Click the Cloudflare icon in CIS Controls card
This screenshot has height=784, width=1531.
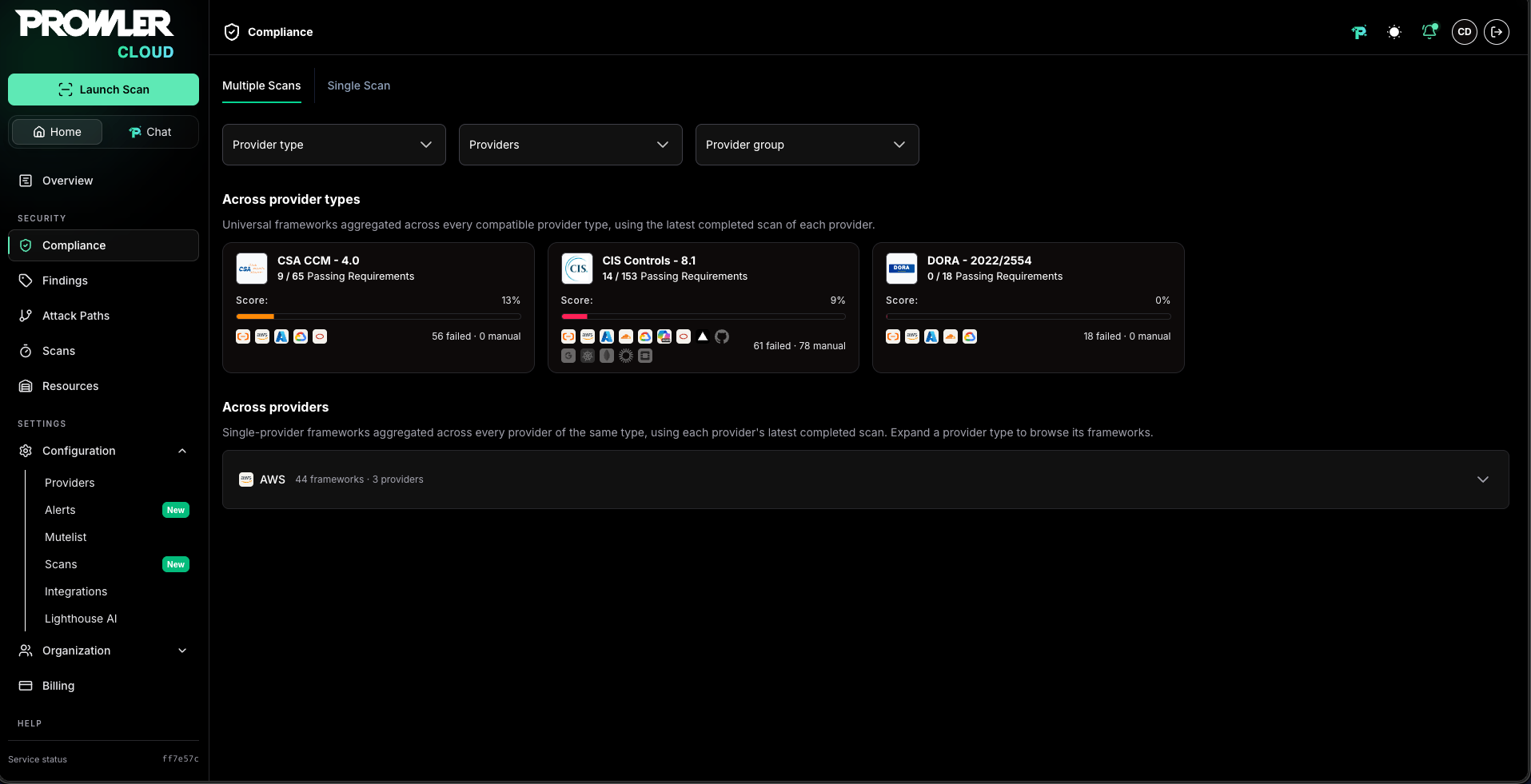[x=626, y=336]
